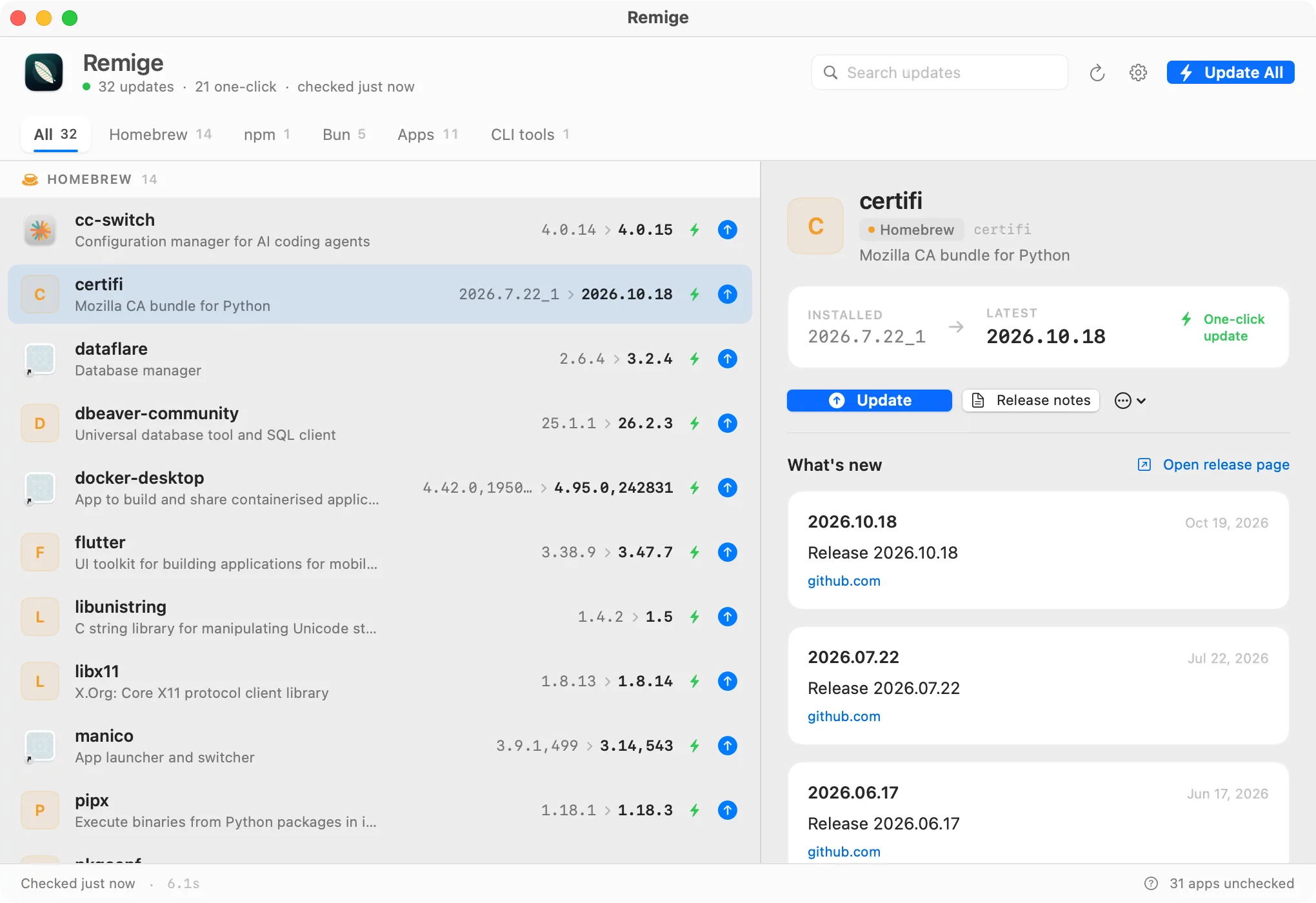Click the cc-switch app icon
The width and height of the screenshot is (1316, 903).
click(40, 230)
